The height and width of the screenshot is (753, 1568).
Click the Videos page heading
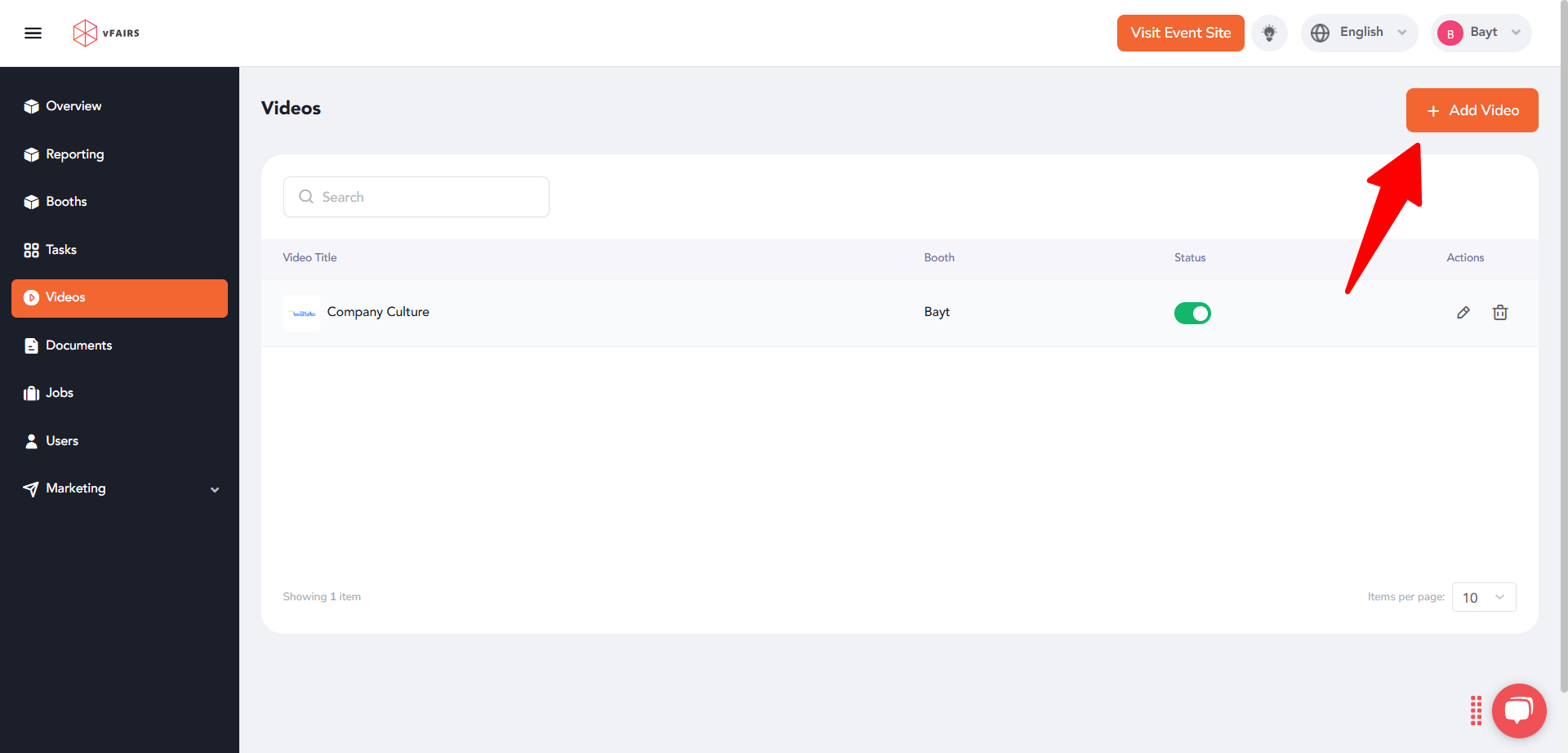[x=291, y=109]
